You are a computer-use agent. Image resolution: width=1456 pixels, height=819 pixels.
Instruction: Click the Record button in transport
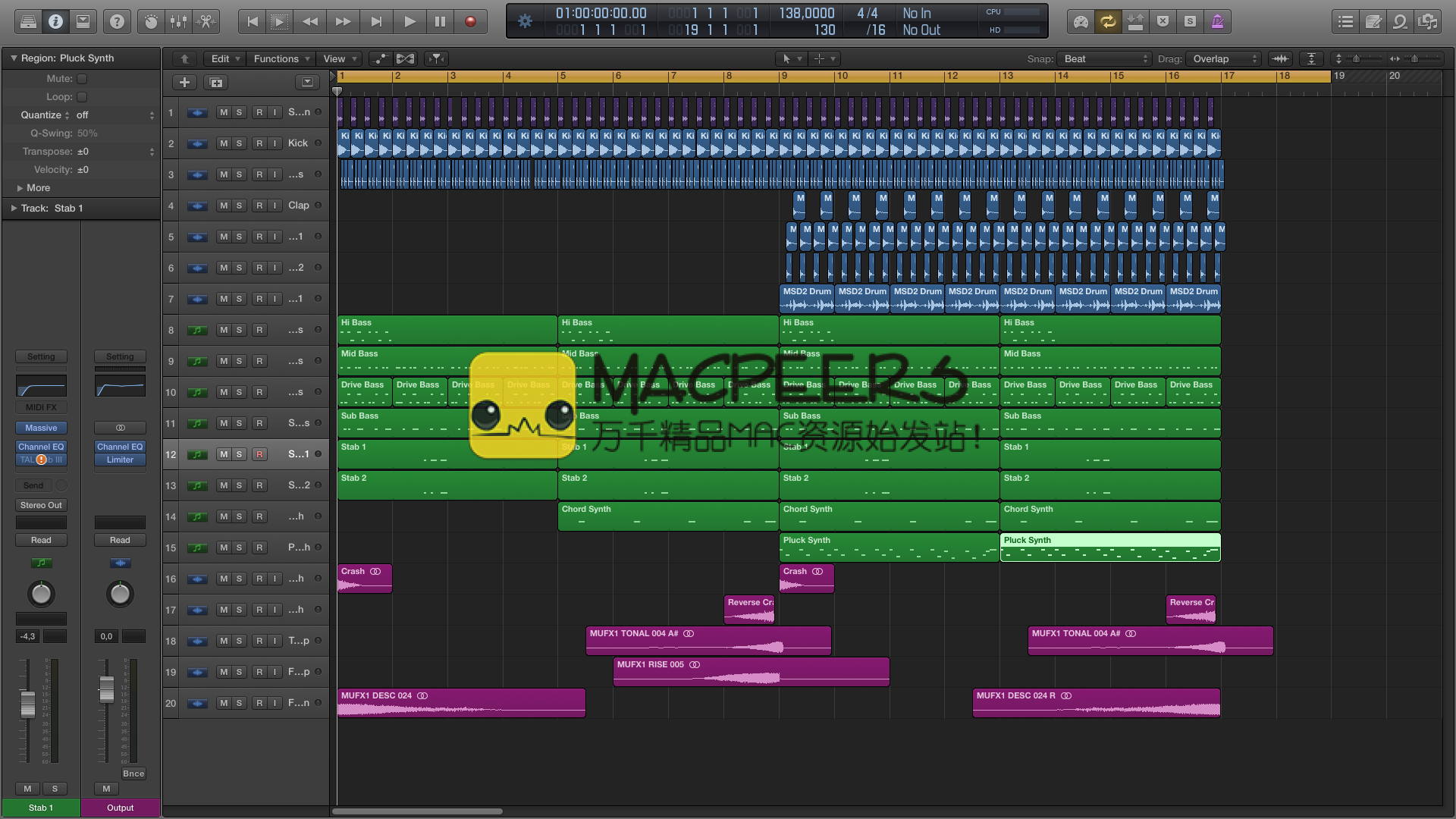[470, 22]
